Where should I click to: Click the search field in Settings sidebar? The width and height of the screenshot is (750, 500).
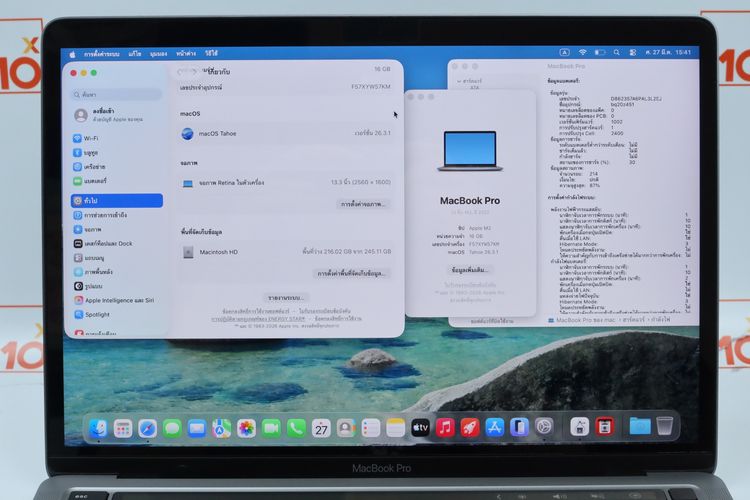click(x=117, y=95)
